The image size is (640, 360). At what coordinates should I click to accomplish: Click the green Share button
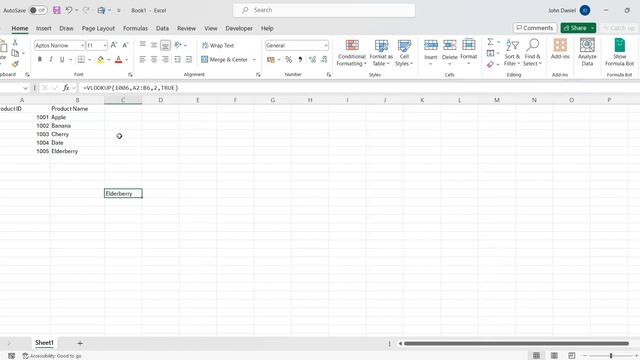(575, 28)
